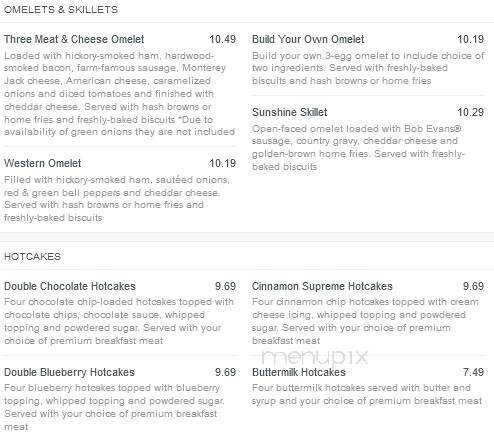Image resolution: width=494 pixels, height=440 pixels.
Task: Select Cinnamon Supreme Hotcakes title
Action: coord(322,286)
